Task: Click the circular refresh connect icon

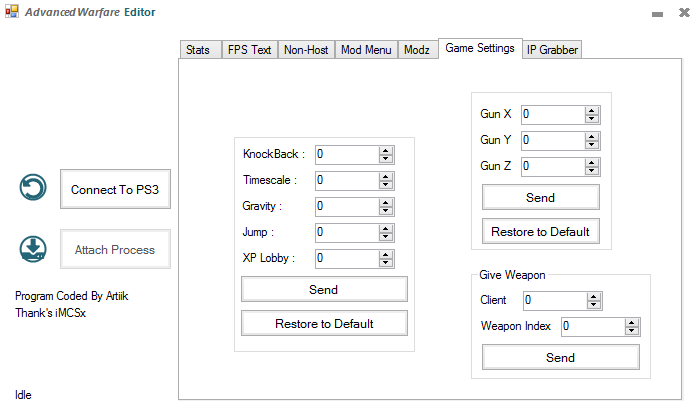Action: pyautogui.click(x=33, y=187)
